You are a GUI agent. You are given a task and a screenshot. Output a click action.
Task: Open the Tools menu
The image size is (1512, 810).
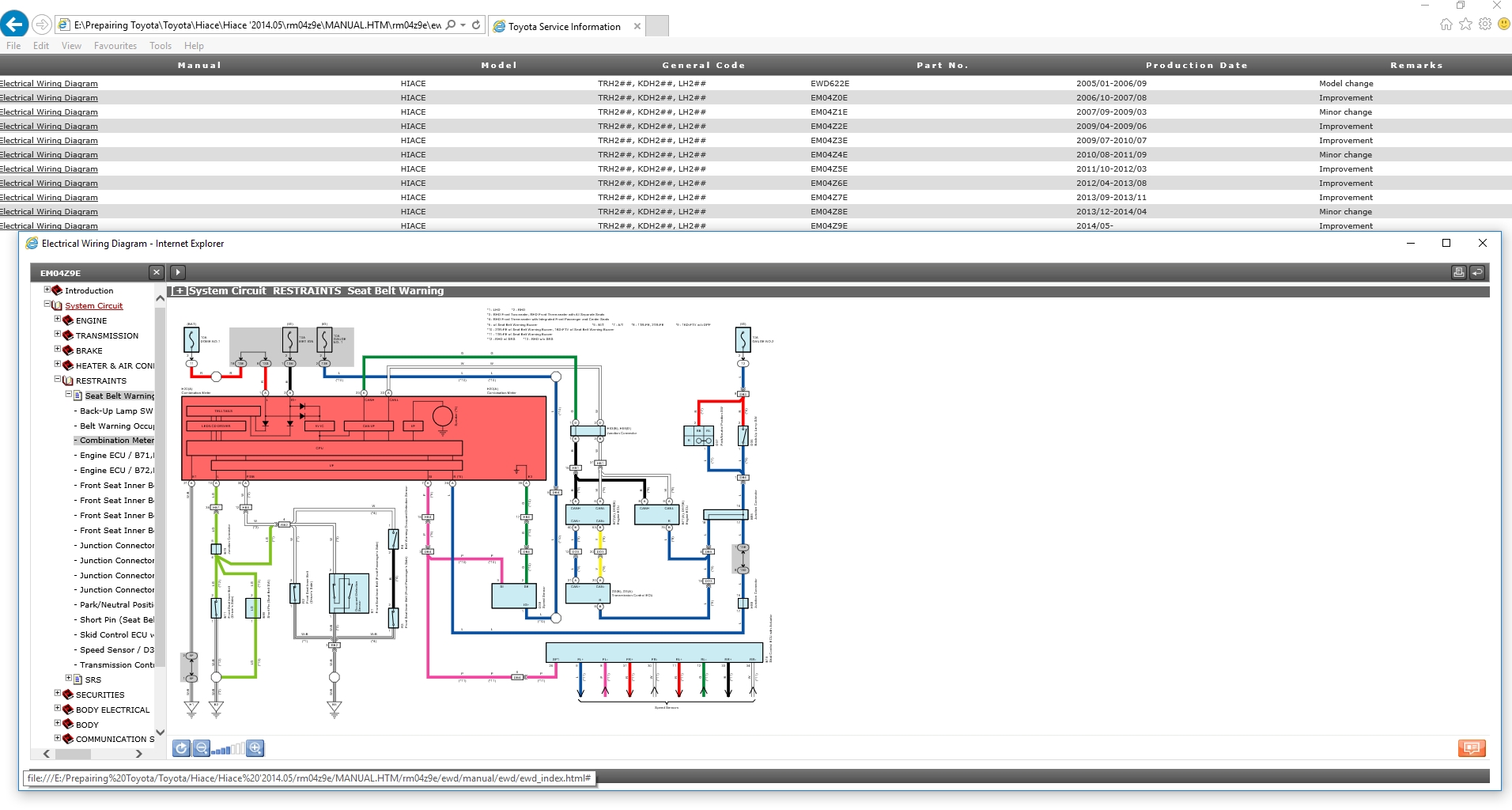[x=160, y=46]
